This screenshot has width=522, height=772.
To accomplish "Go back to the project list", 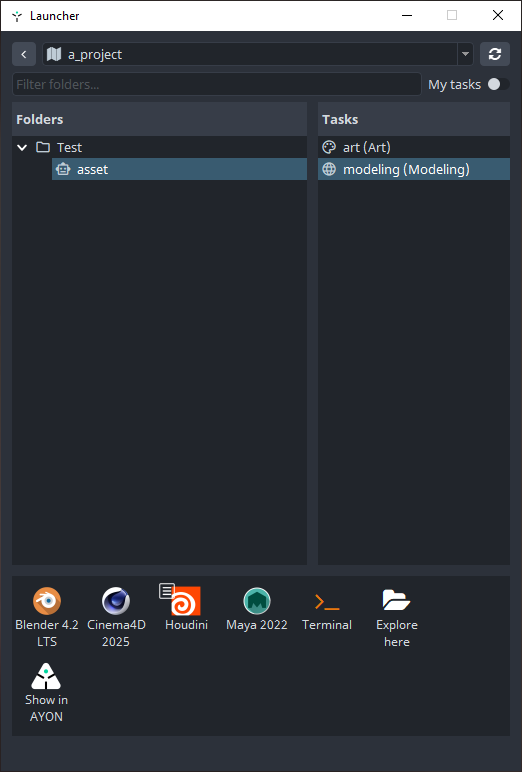I will pyautogui.click(x=24, y=54).
